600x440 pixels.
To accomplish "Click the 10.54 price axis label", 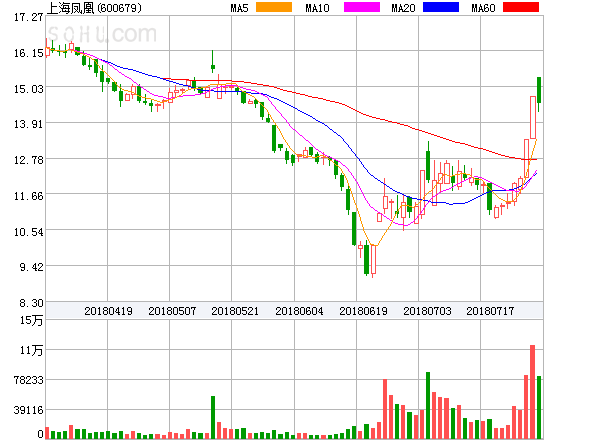I will (29, 232).
